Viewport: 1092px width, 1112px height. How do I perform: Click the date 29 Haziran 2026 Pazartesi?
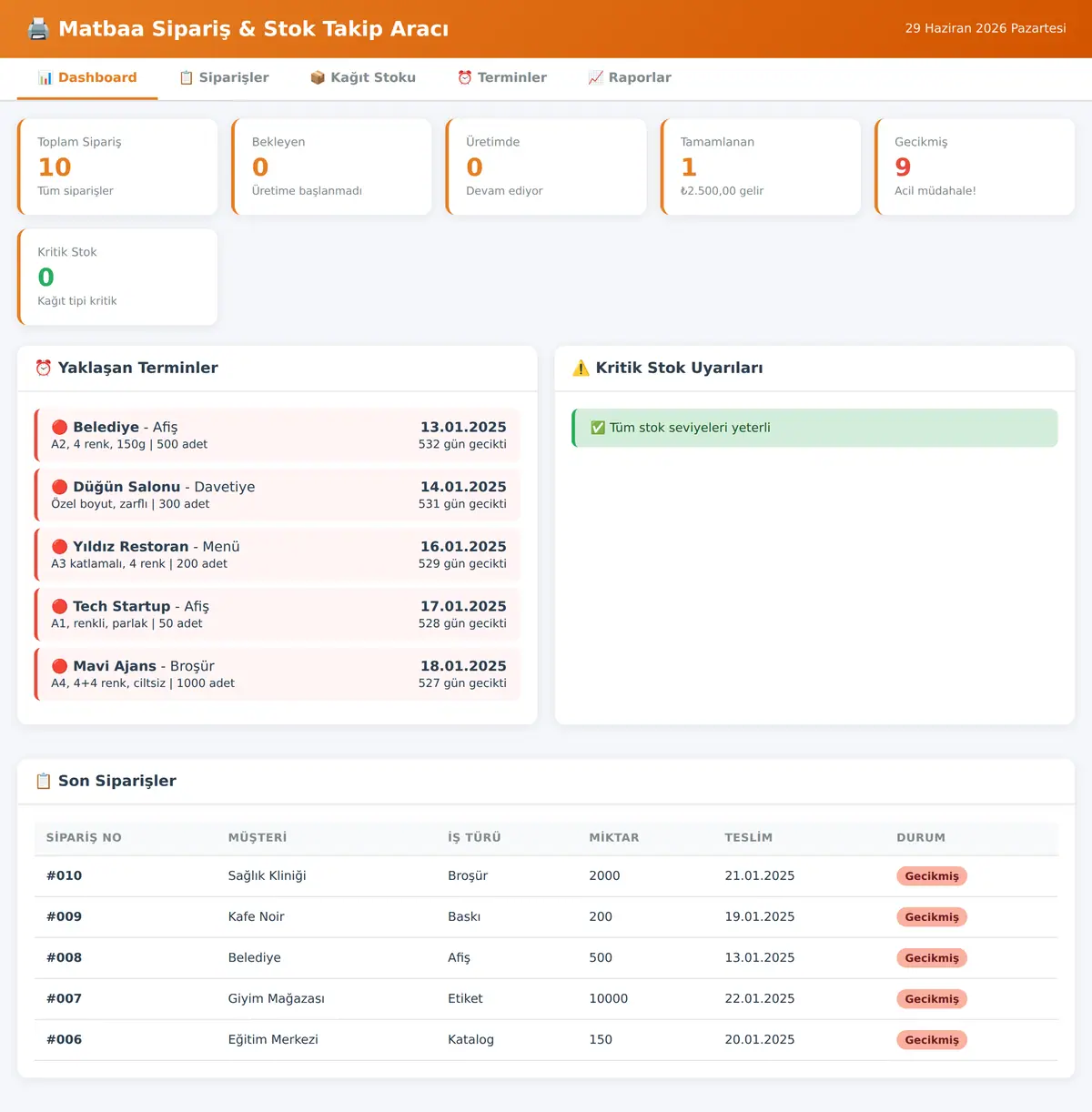coord(986,29)
